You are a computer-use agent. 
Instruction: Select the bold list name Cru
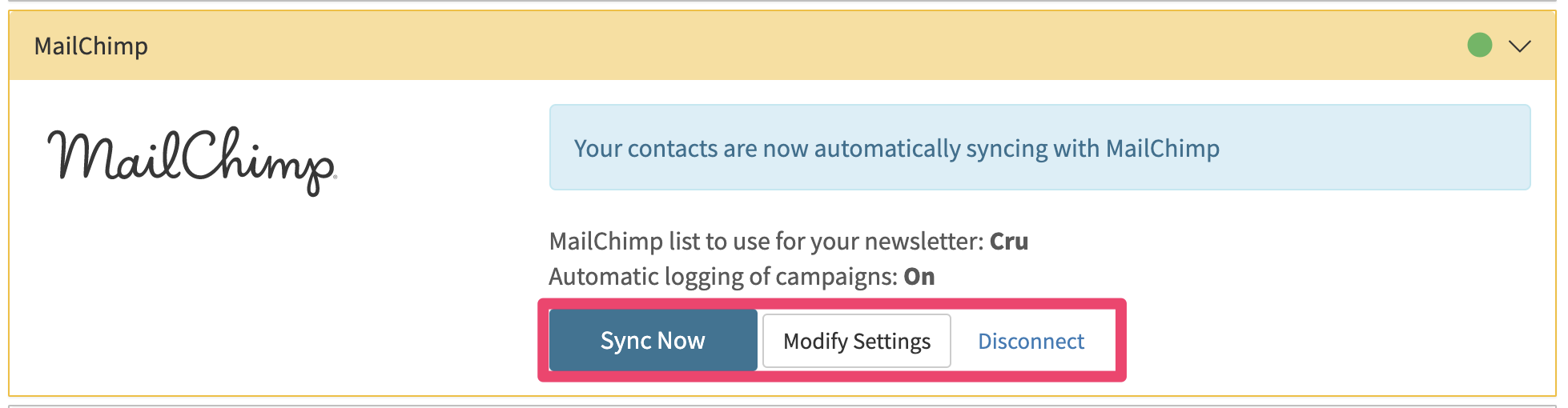click(x=1009, y=241)
